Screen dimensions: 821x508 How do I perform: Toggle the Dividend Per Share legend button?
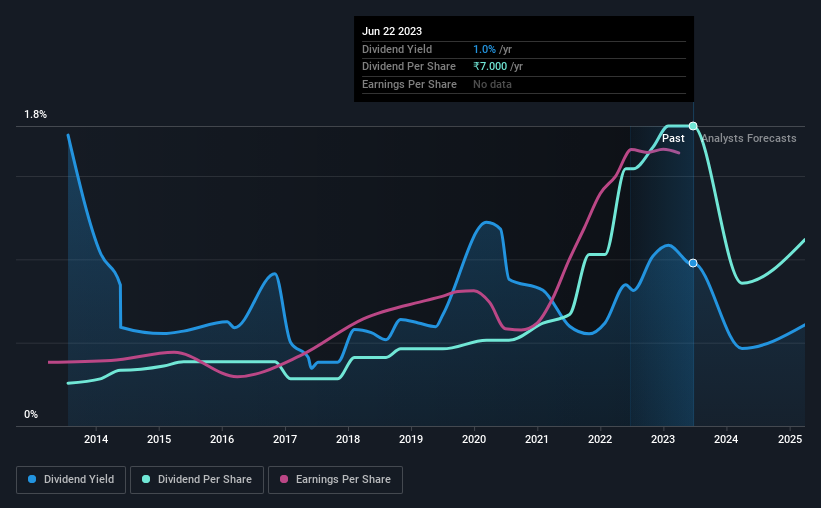coord(197,480)
